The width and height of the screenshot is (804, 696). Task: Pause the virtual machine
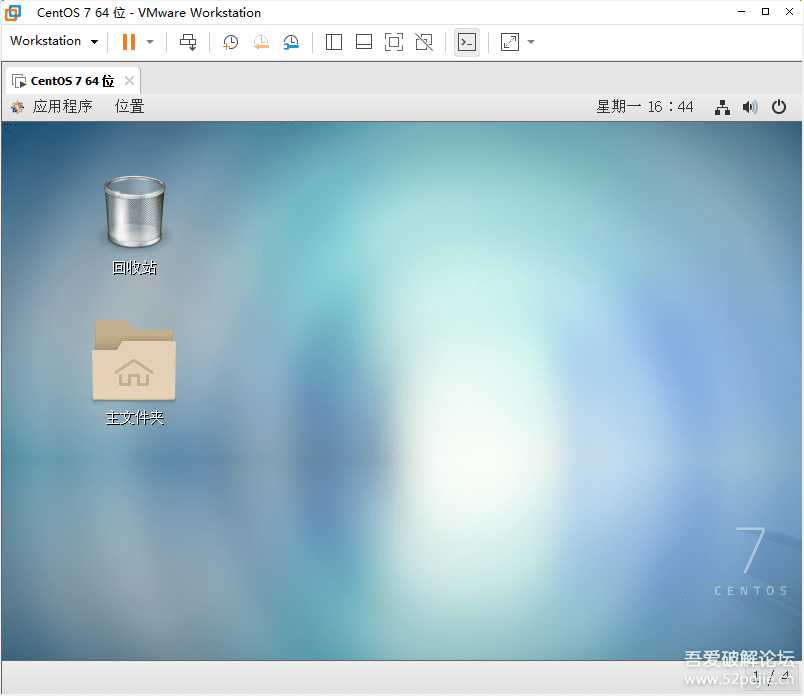[129, 42]
